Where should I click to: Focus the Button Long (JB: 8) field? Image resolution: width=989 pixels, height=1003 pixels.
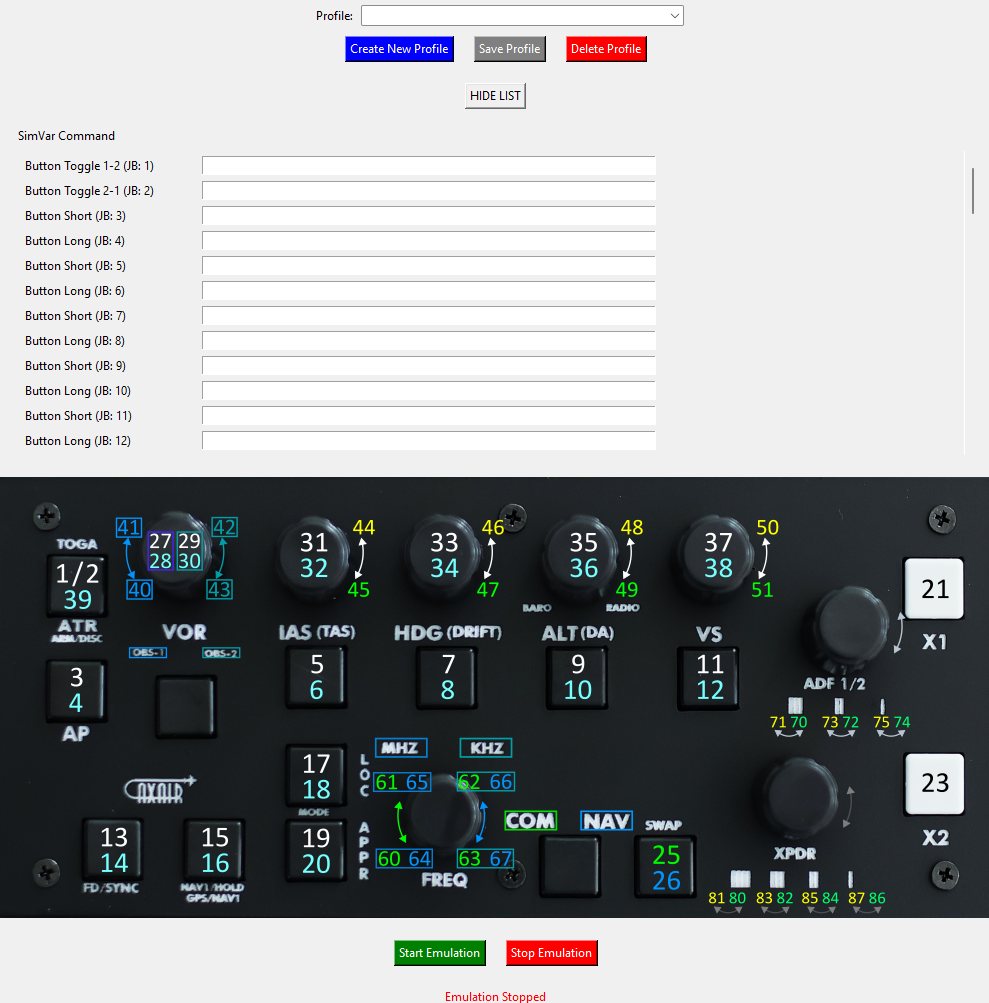(x=429, y=340)
